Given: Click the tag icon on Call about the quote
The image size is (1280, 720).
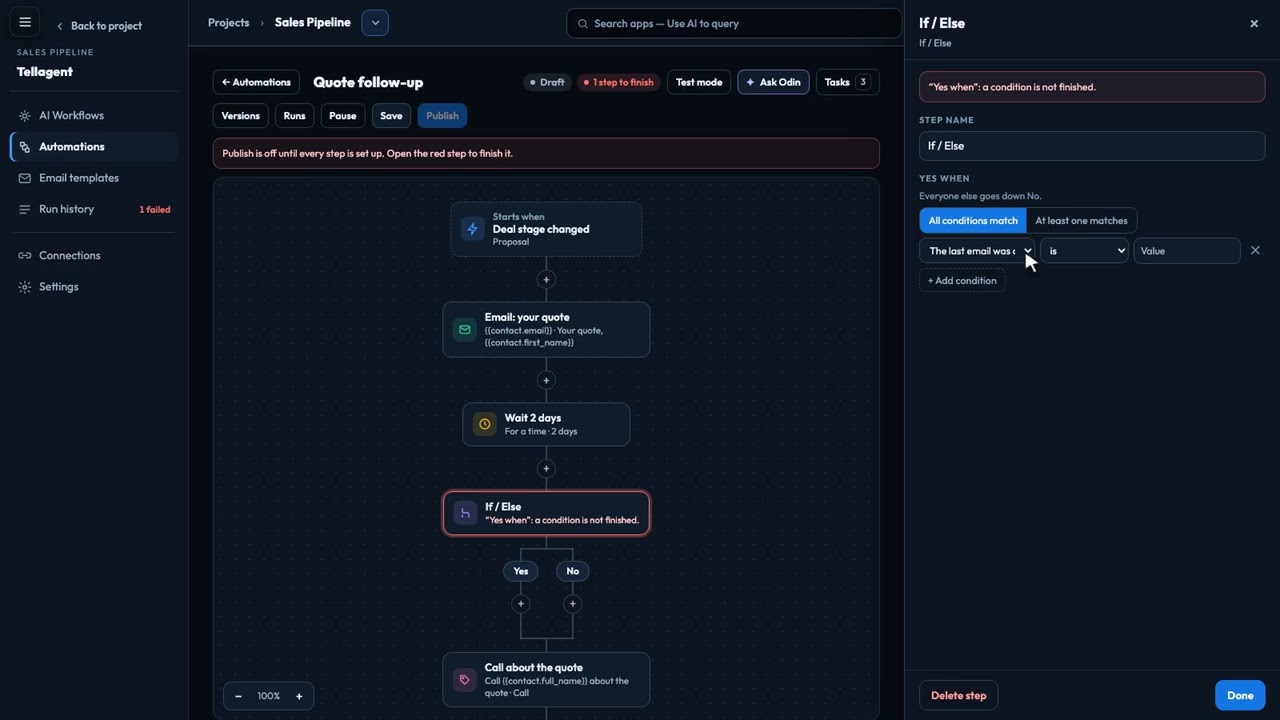Looking at the screenshot, I should pyautogui.click(x=464, y=680).
